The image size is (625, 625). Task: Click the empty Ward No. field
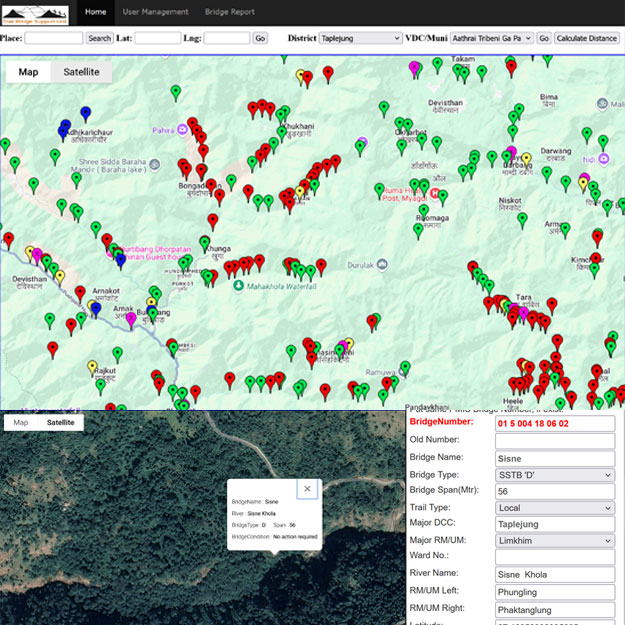555,557
